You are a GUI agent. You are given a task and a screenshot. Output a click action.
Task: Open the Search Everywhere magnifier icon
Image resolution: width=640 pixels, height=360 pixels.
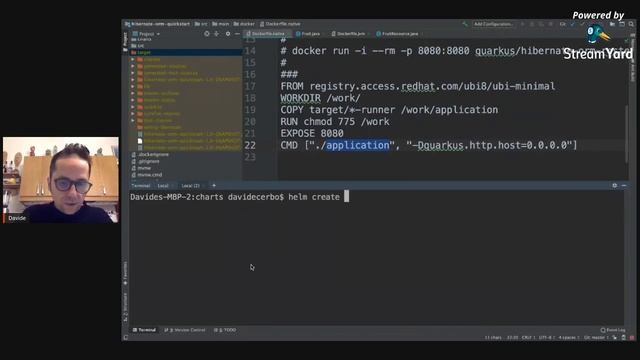click(x=631, y=24)
